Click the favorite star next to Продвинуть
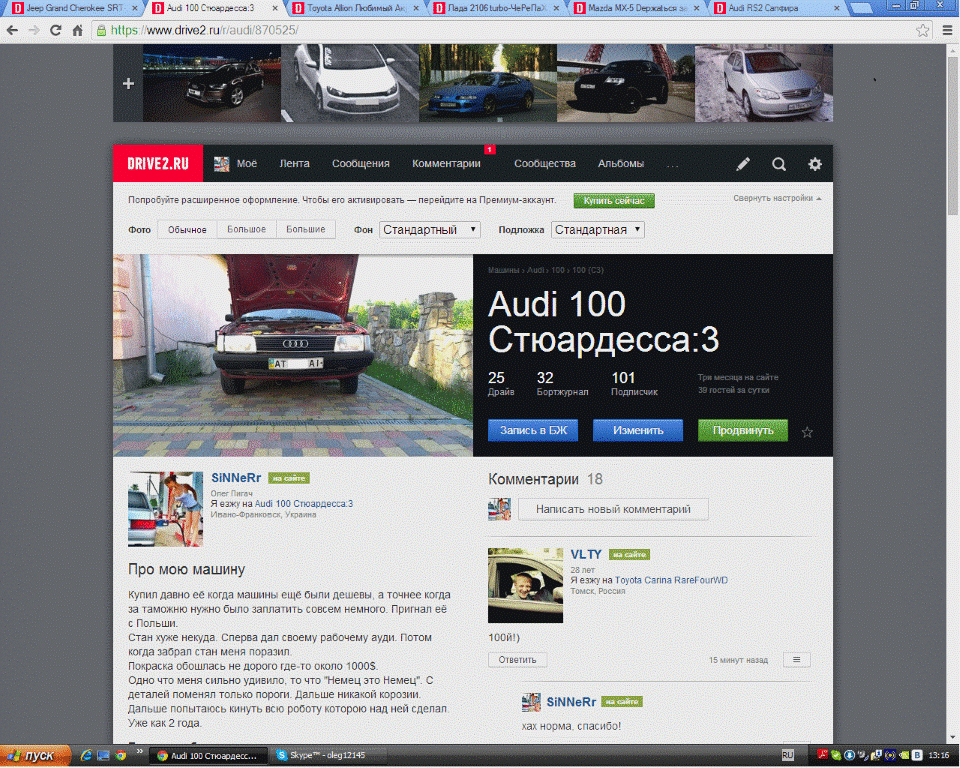The image size is (960, 768). point(807,432)
